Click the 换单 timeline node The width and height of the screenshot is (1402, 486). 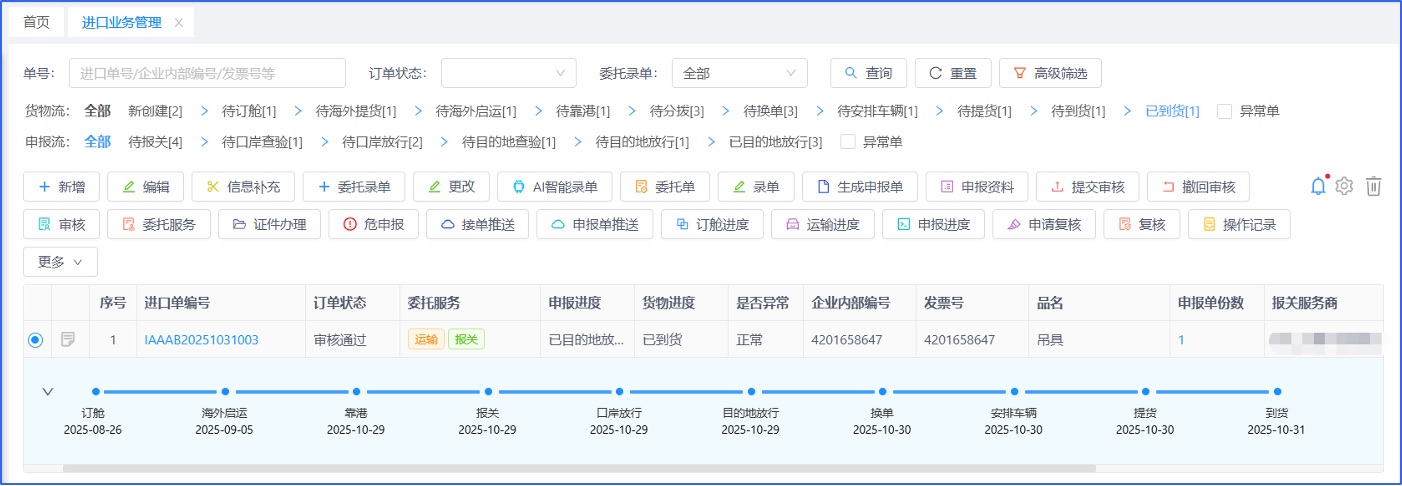(x=883, y=392)
